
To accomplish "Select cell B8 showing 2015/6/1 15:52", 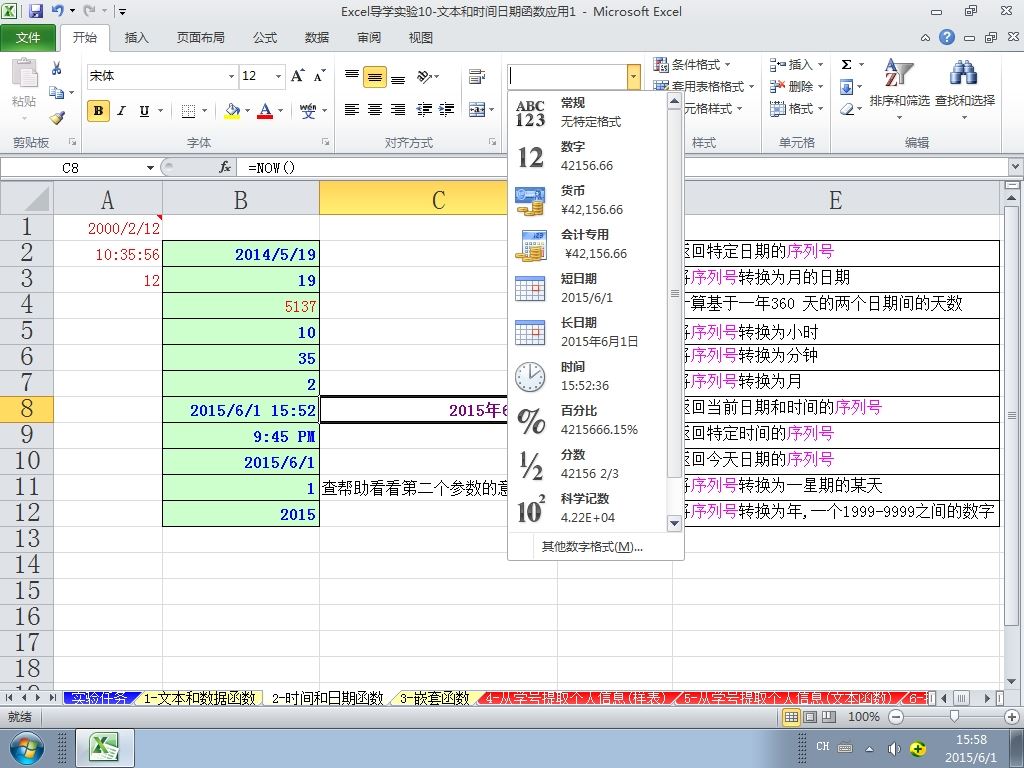I will pos(241,410).
